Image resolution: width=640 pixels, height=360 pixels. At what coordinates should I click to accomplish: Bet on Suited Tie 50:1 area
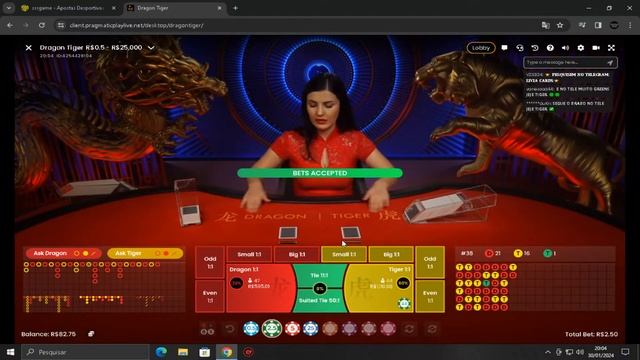point(320,301)
